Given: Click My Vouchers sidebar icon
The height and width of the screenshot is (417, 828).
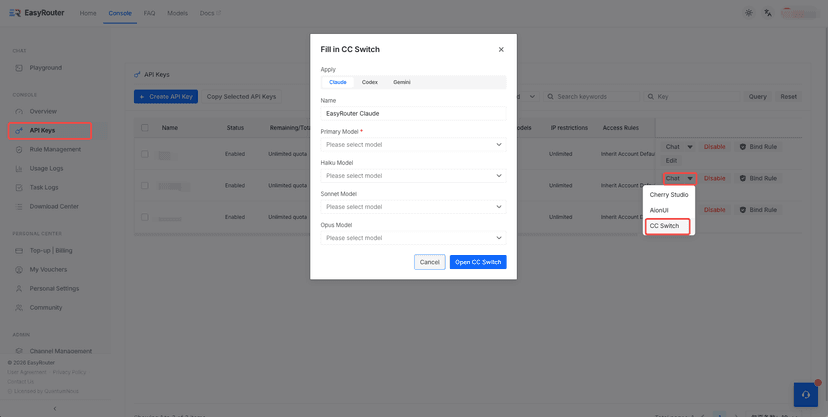Looking at the screenshot, I should tap(19, 270).
